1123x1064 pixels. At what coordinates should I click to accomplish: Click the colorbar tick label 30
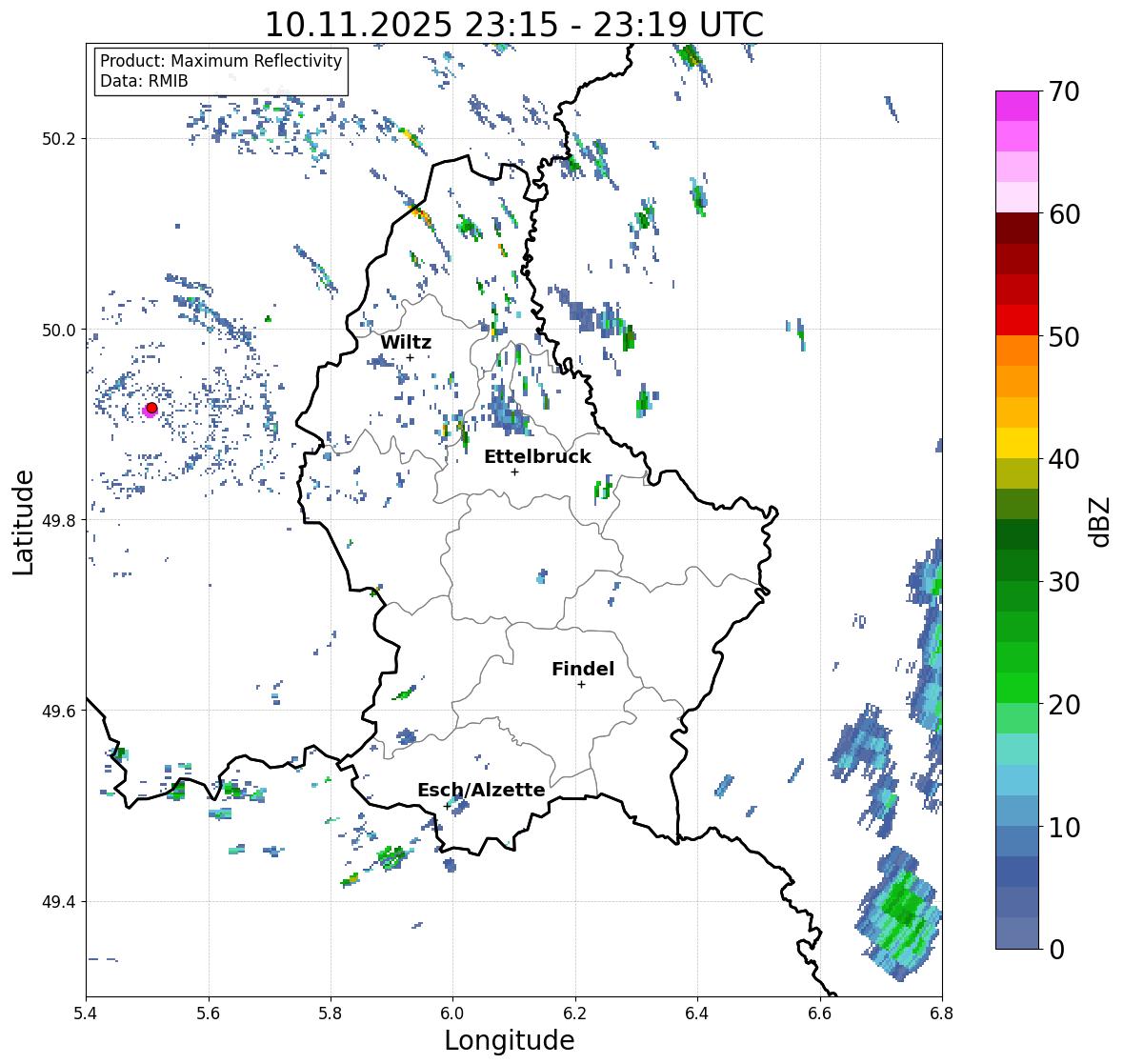coord(1064,581)
